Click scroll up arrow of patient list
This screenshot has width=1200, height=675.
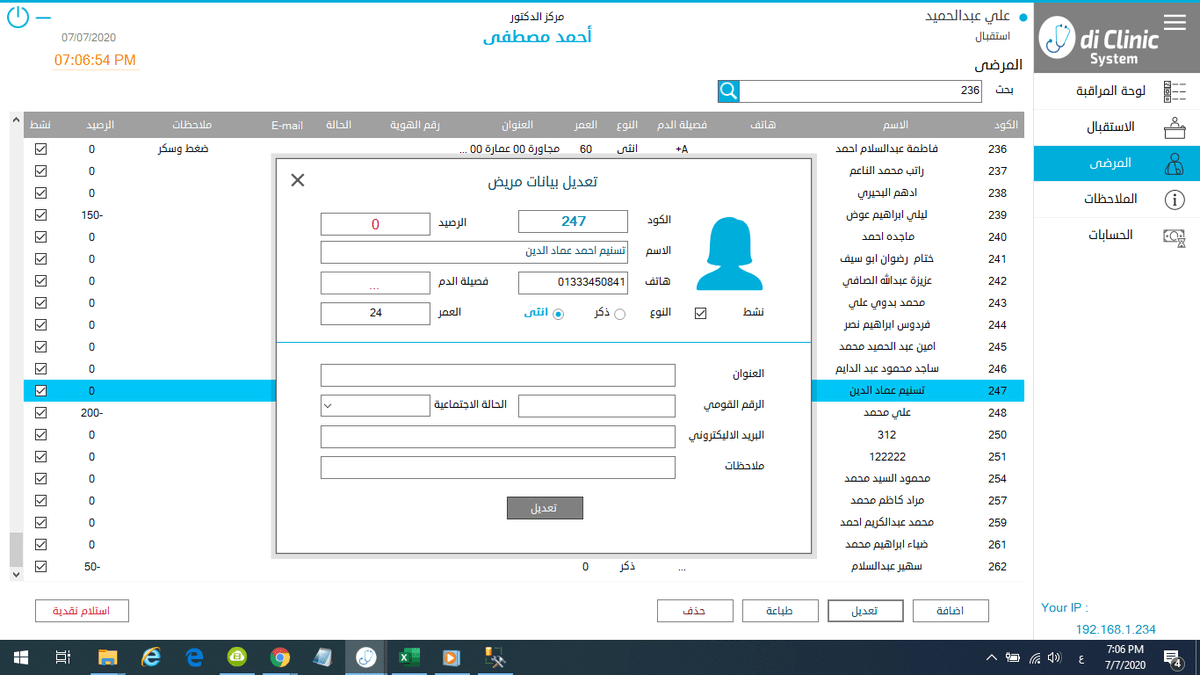pos(15,122)
